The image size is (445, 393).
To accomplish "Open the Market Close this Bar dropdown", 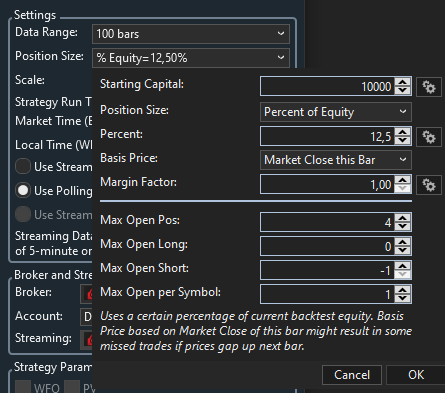I will pos(336,160).
